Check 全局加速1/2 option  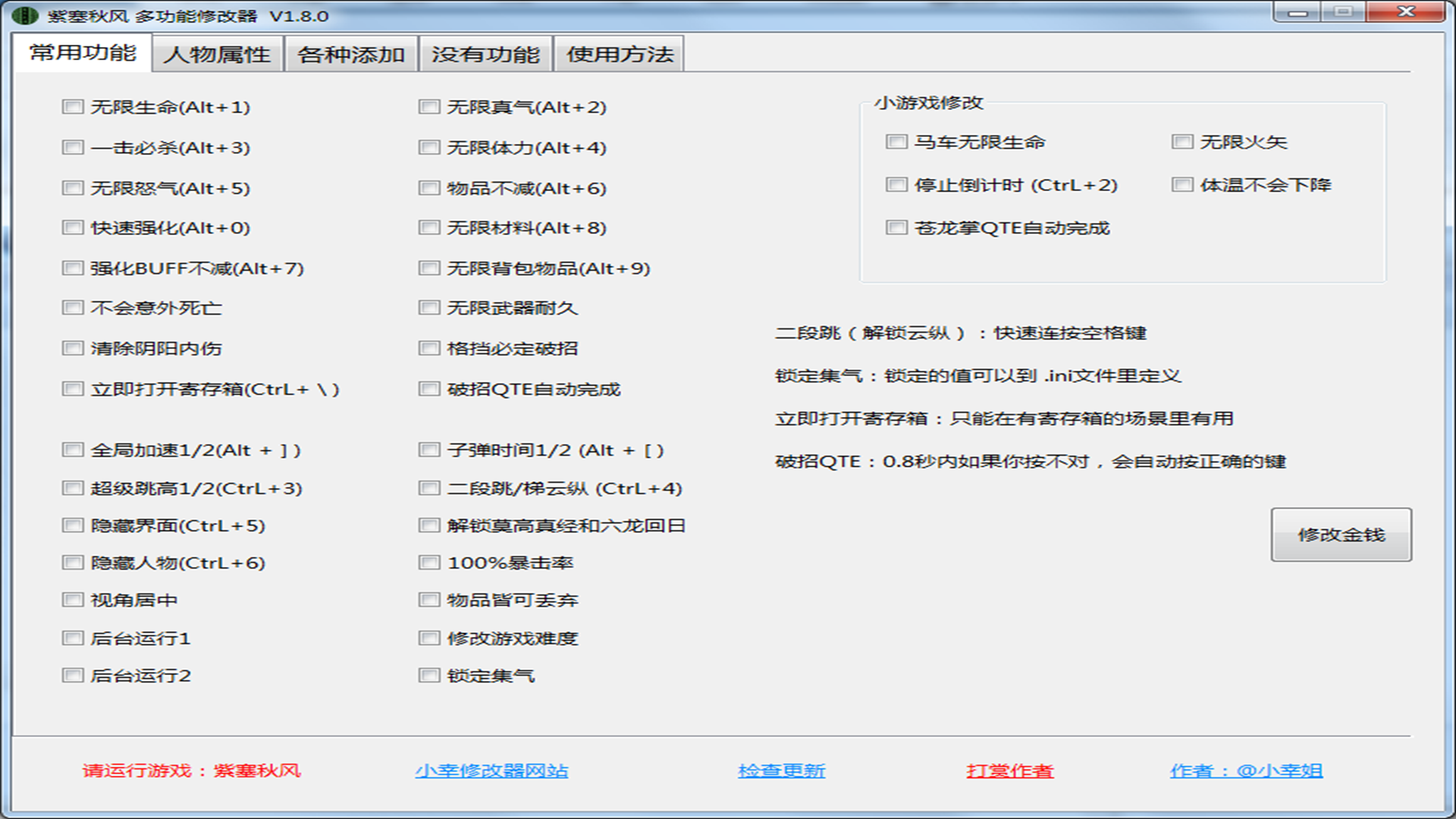coord(73,450)
